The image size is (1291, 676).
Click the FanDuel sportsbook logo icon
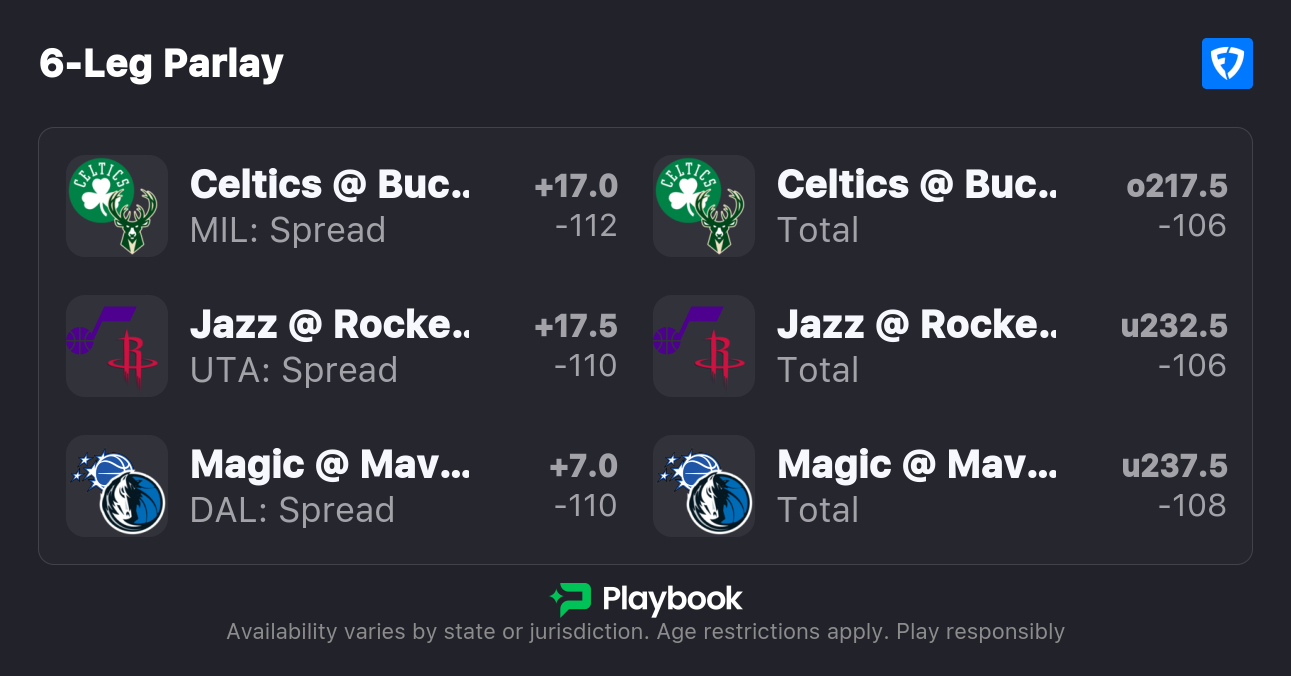[x=1227, y=64]
